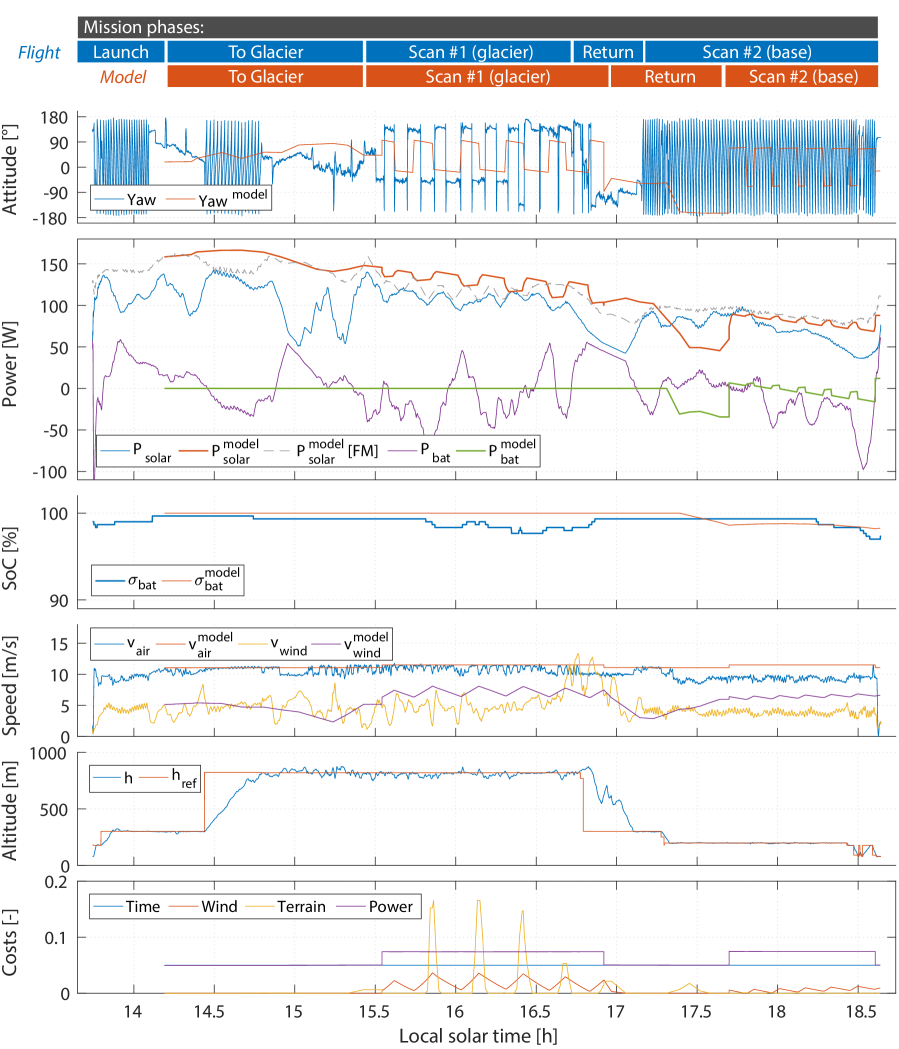Click the "90" tick on SoC axis

pyautogui.click(x=59, y=601)
